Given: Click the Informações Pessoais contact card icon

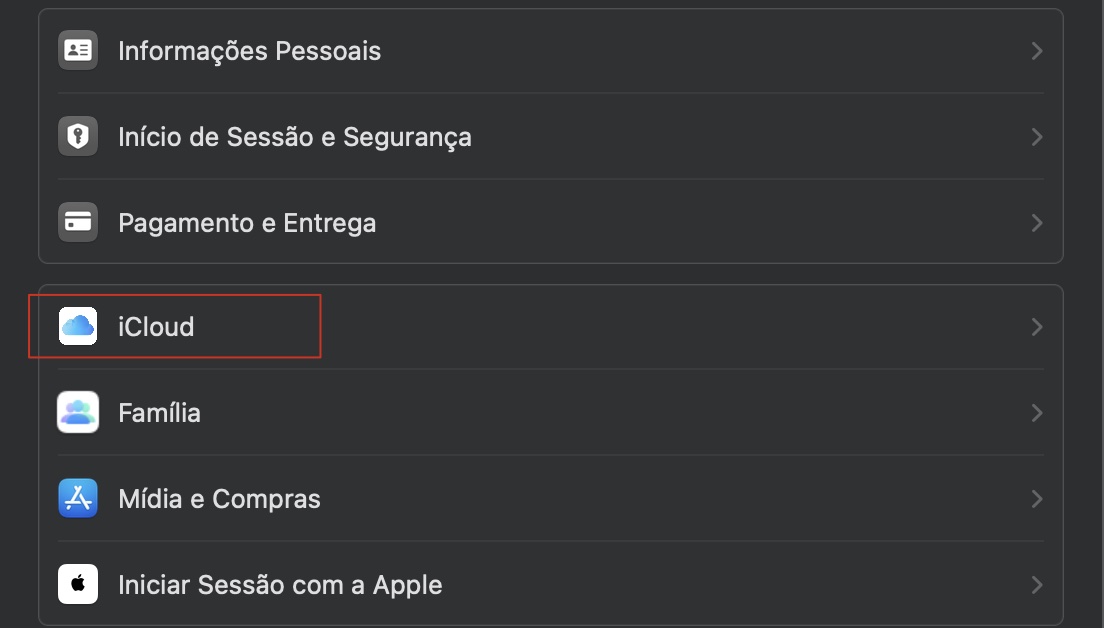Looking at the screenshot, I should click(x=78, y=50).
